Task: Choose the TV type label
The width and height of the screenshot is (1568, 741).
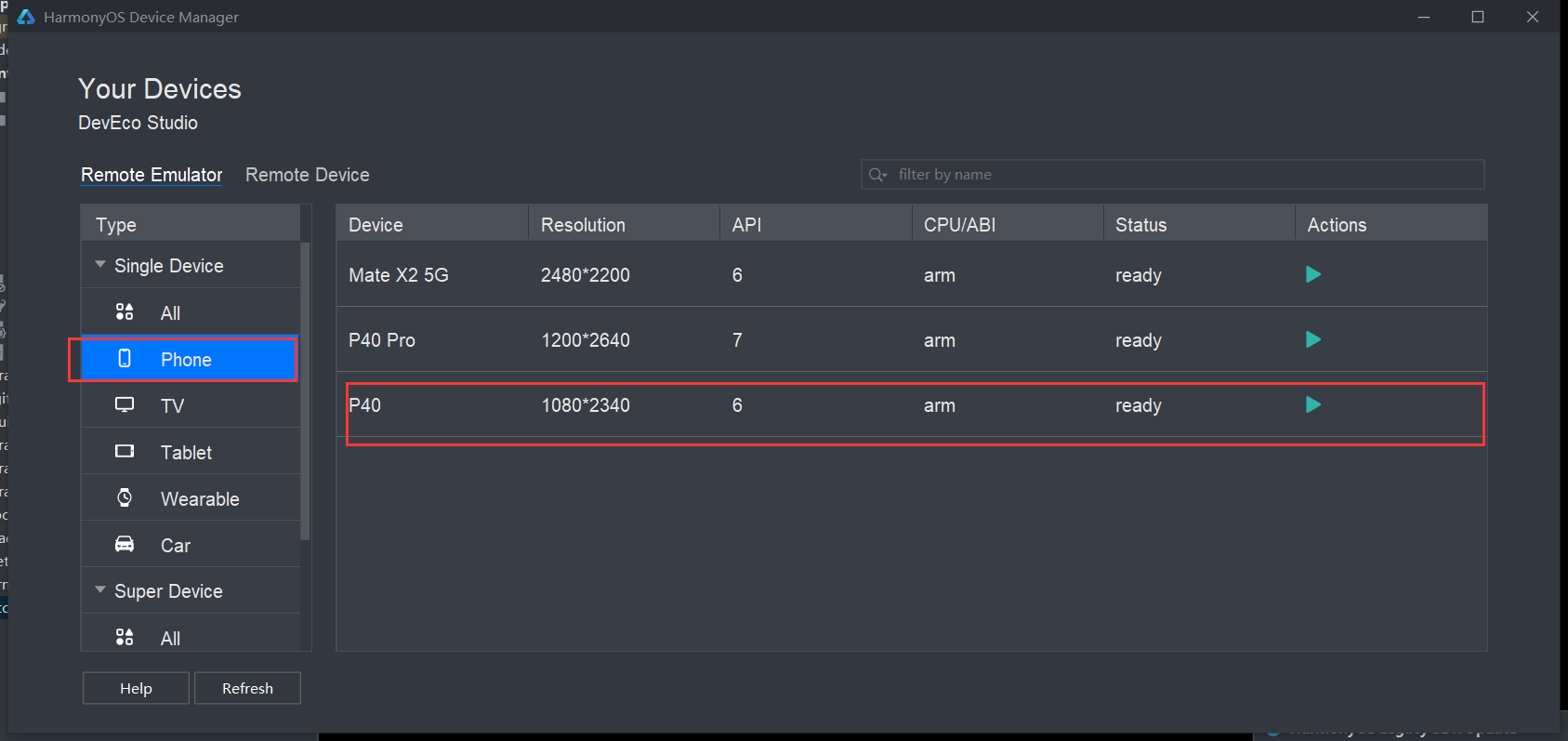Action: pyautogui.click(x=172, y=406)
